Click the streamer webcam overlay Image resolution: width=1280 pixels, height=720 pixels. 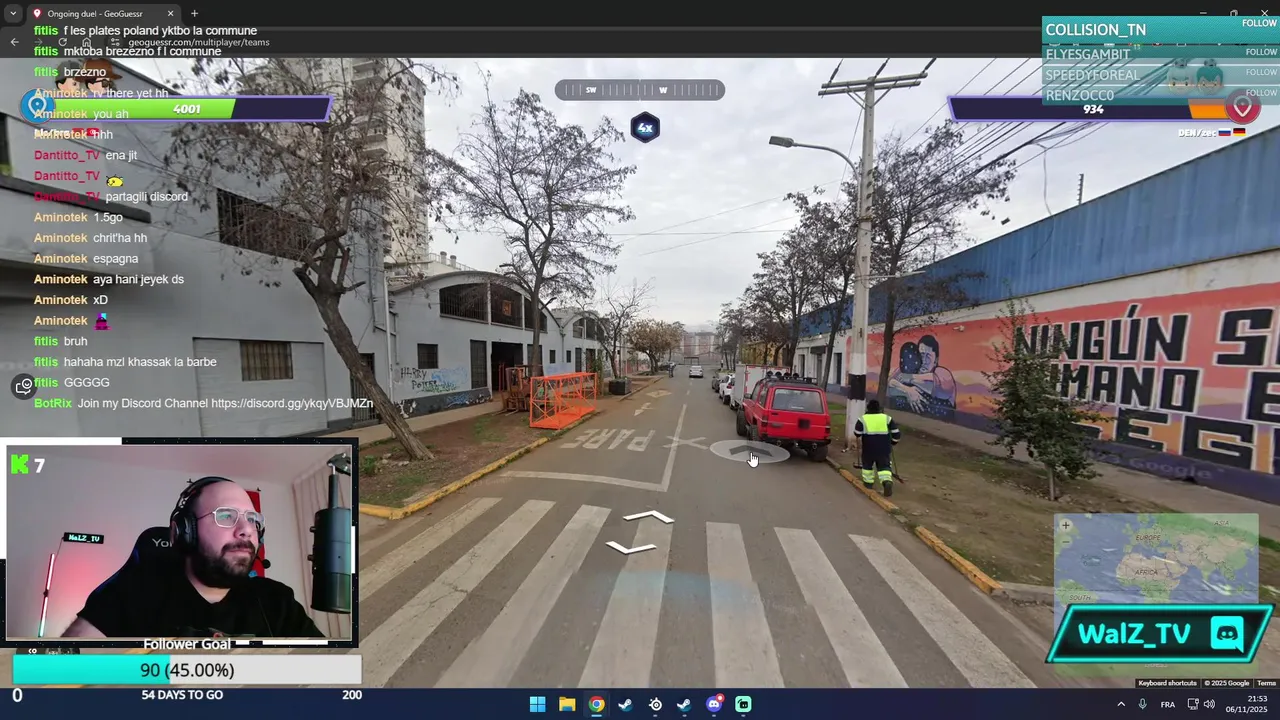tap(181, 541)
